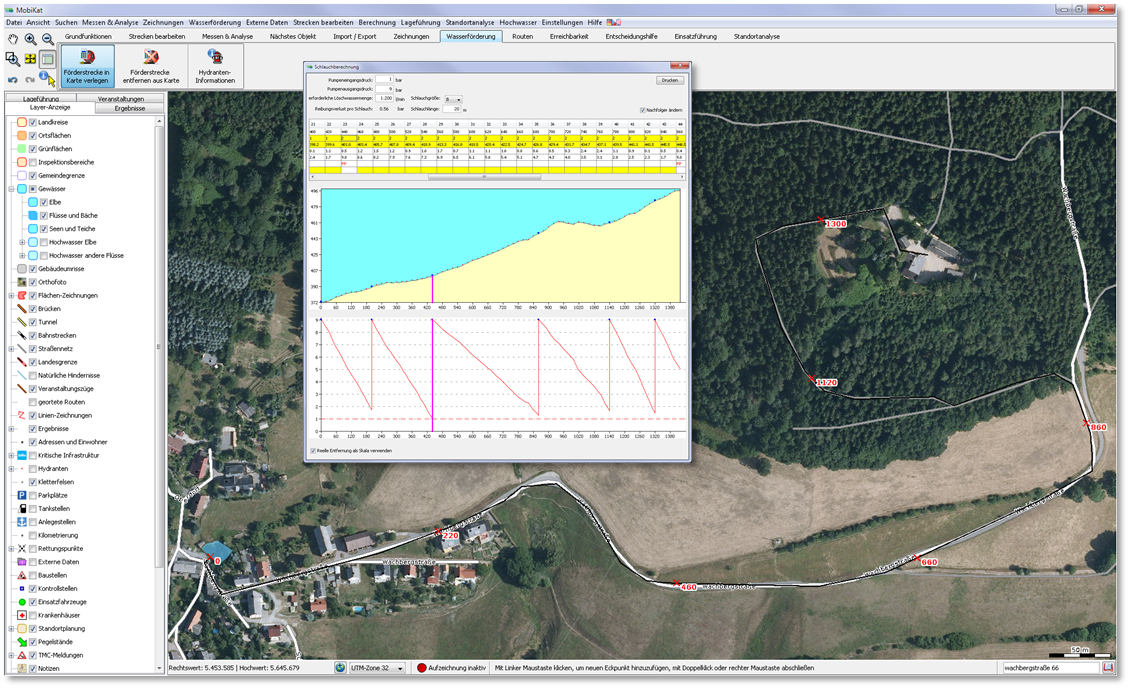Activate the info pointer tool
The image size is (1130, 689).
click(x=47, y=78)
